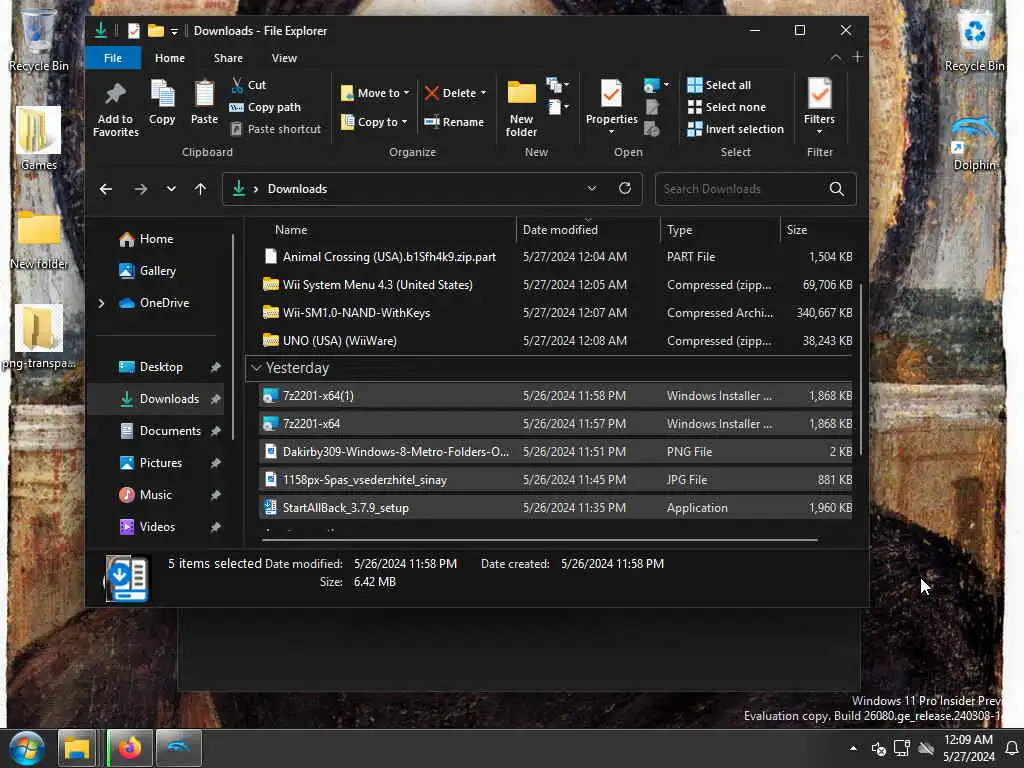
Task: Click Rename in the ribbon
Action: (454, 122)
